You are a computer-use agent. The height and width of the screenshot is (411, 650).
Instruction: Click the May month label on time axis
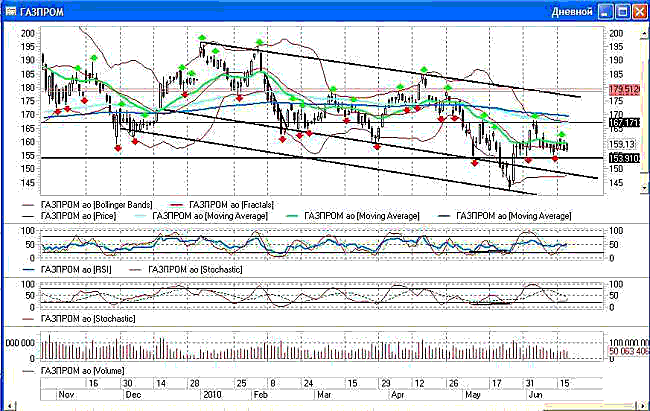click(472, 394)
